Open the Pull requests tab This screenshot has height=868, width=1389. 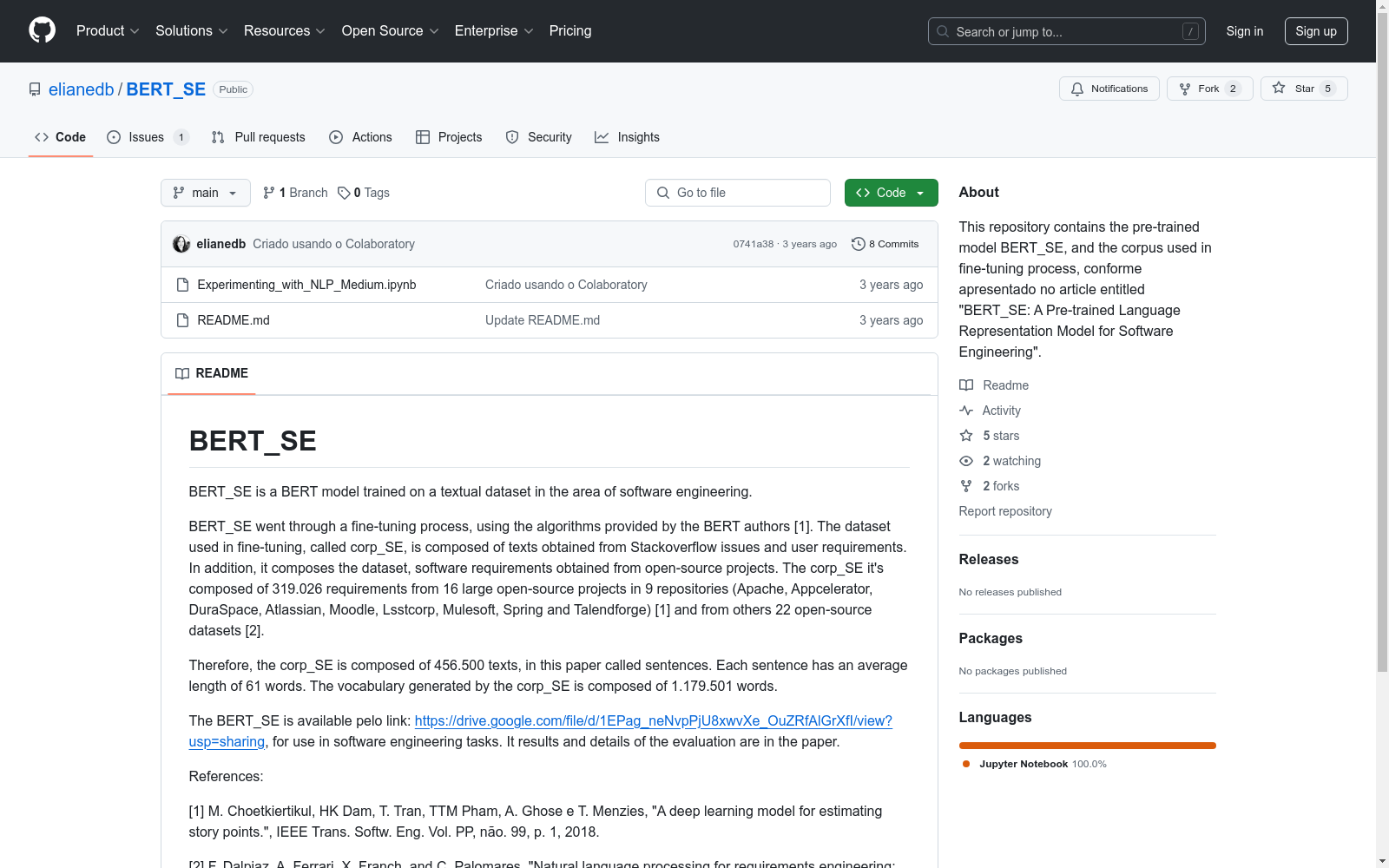tap(259, 137)
